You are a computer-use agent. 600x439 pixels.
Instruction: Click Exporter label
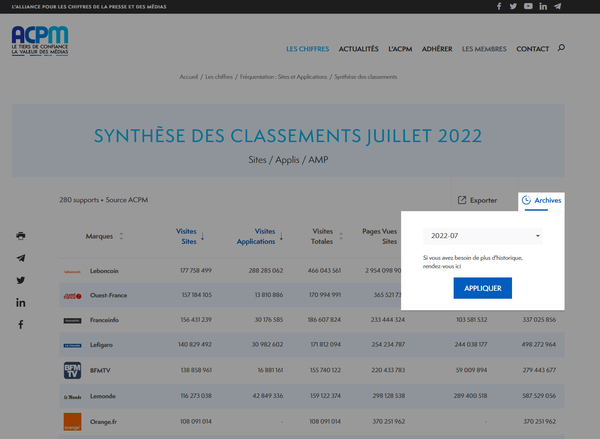click(483, 200)
